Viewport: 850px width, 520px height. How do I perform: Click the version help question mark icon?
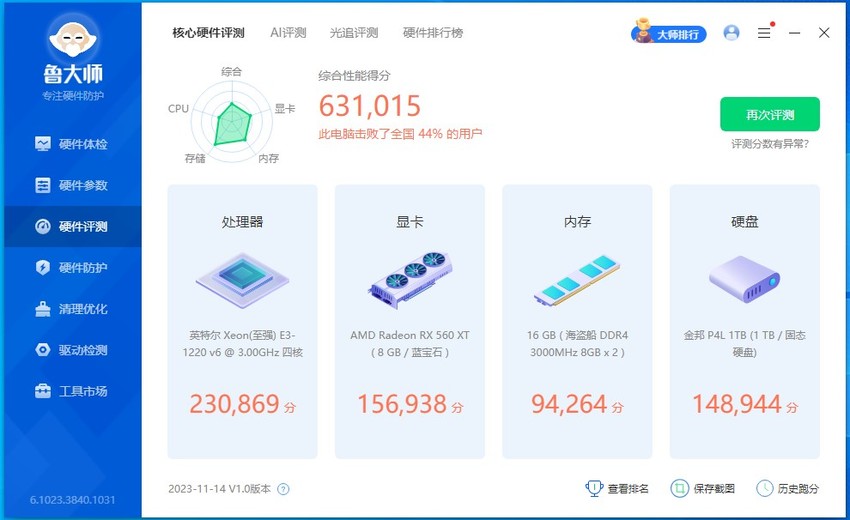pyautogui.click(x=283, y=489)
